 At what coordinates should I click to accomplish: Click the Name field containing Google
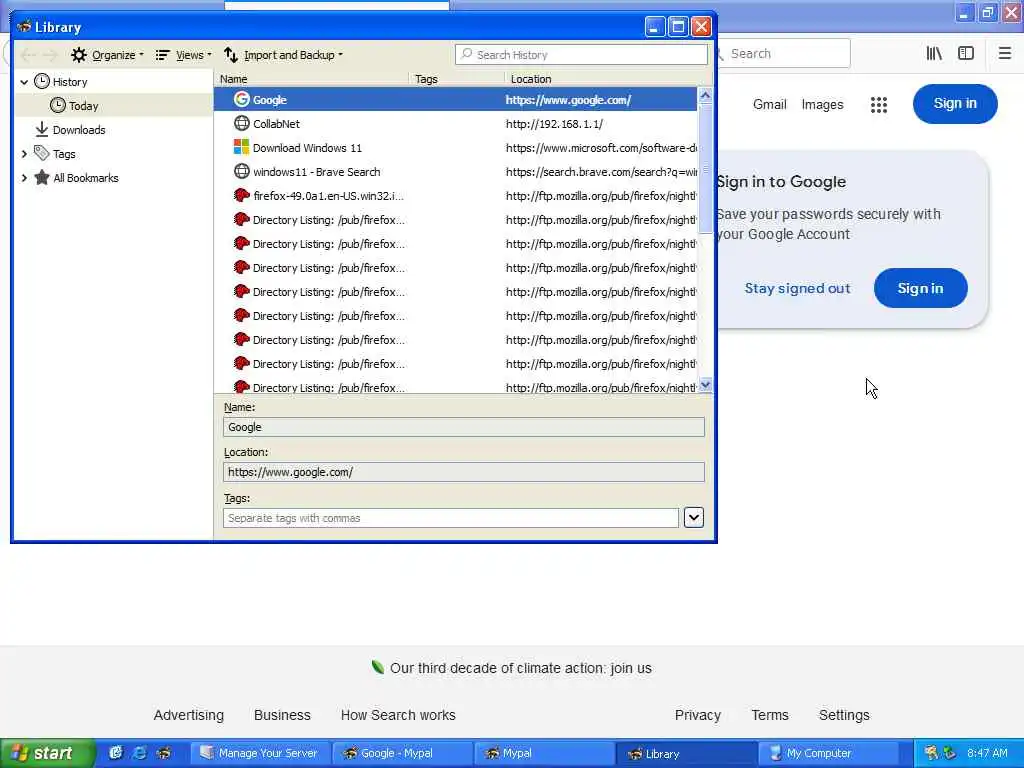pyautogui.click(x=464, y=427)
